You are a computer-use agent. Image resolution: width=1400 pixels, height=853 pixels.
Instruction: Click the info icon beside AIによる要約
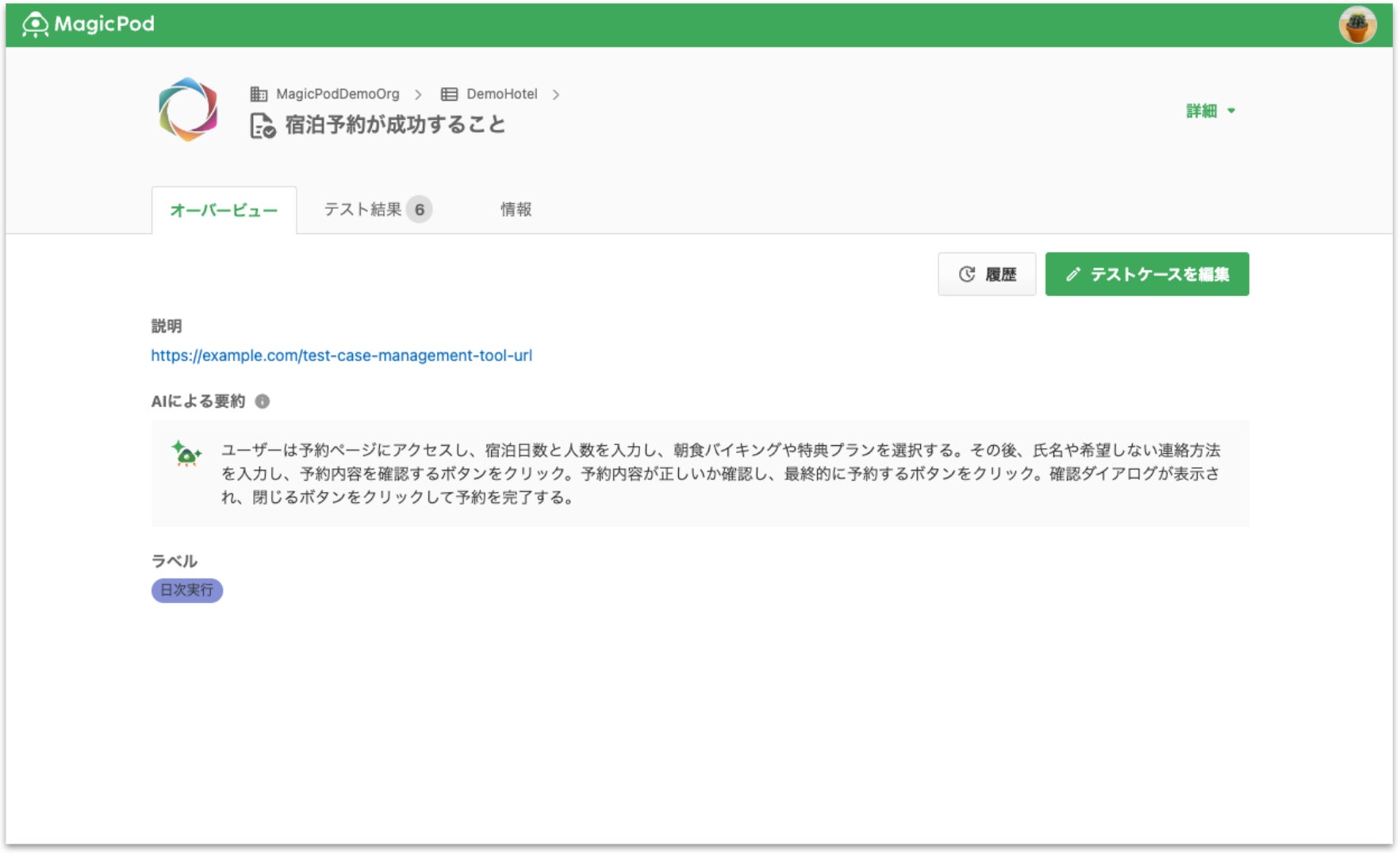tap(263, 402)
